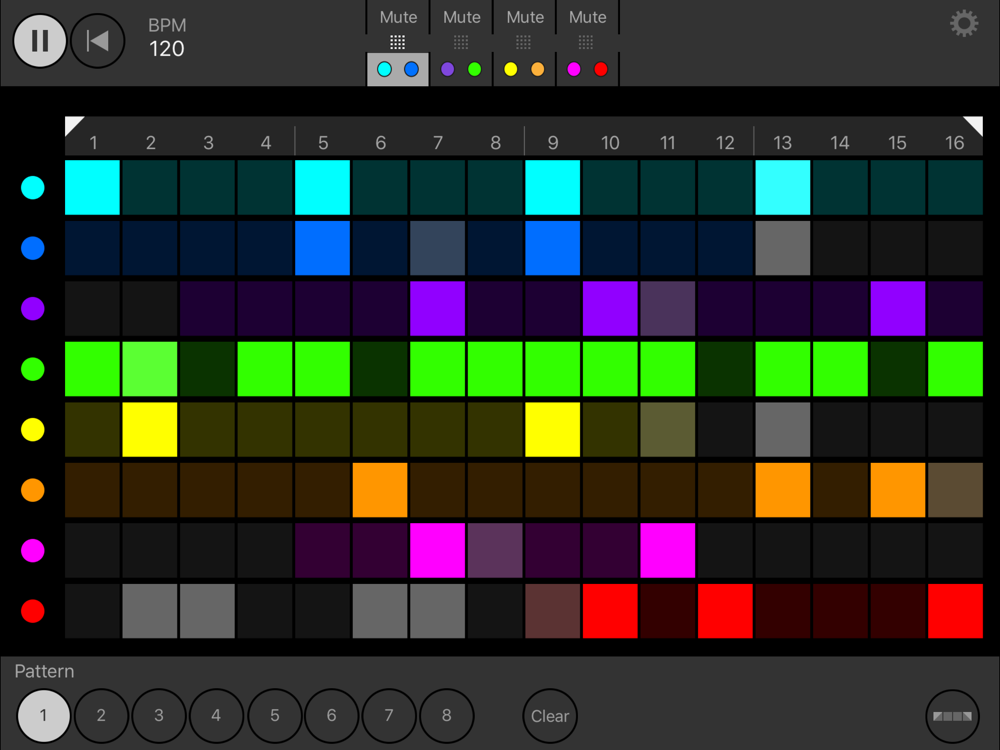Select the purple track circle icon
Viewport: 1000px width, 750px height.
click(33, 308)
